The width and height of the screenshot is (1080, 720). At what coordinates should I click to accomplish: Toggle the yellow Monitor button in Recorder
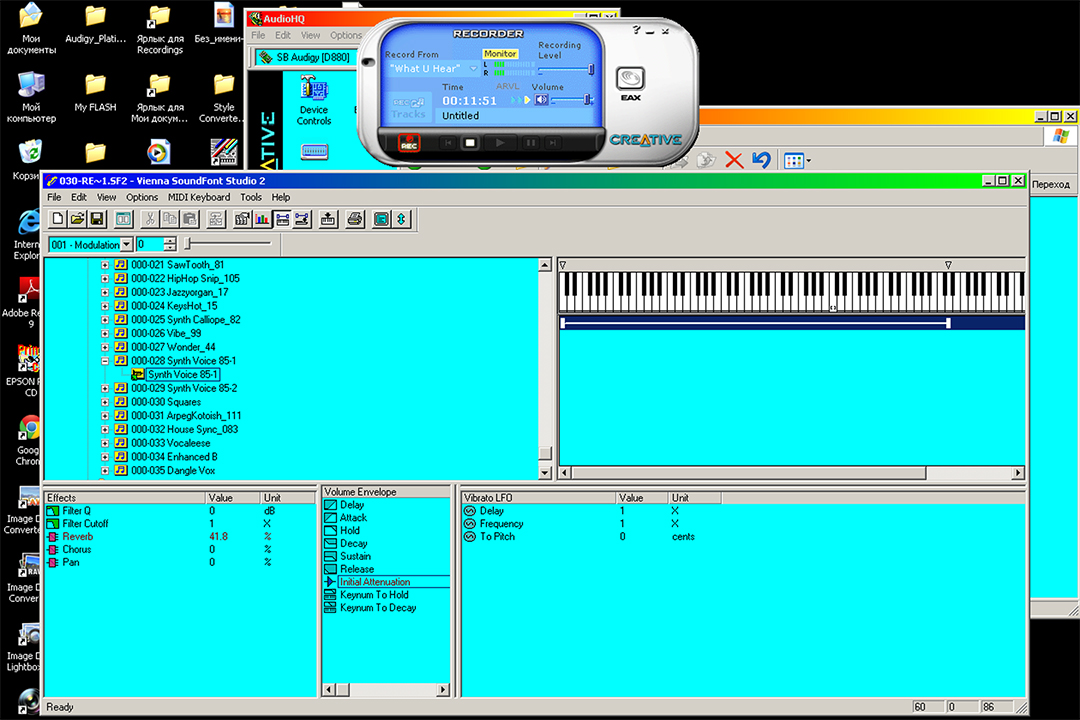(x=500, y=54)
